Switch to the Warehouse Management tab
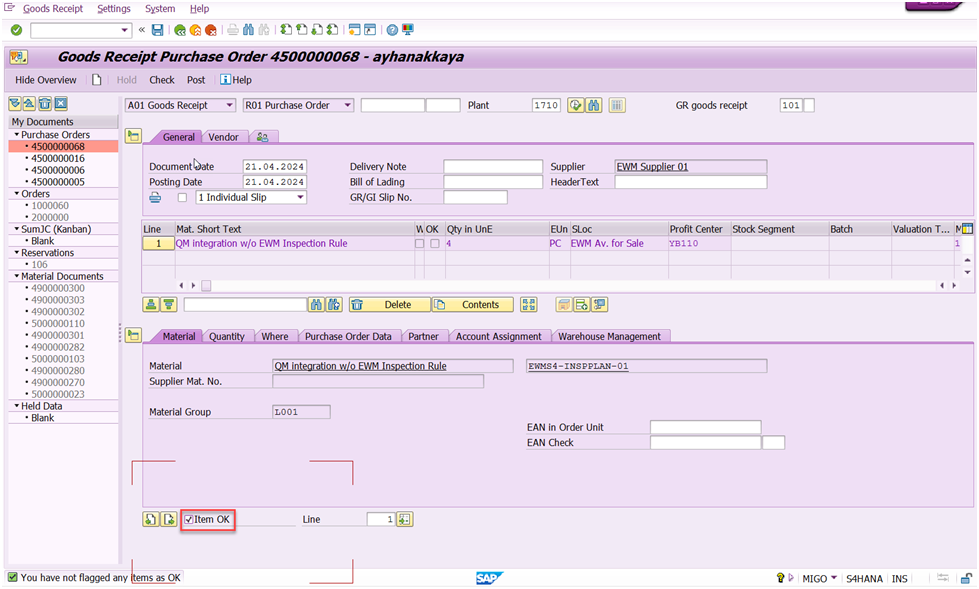Viewport: 979px width, 589px height. point(609,336)
